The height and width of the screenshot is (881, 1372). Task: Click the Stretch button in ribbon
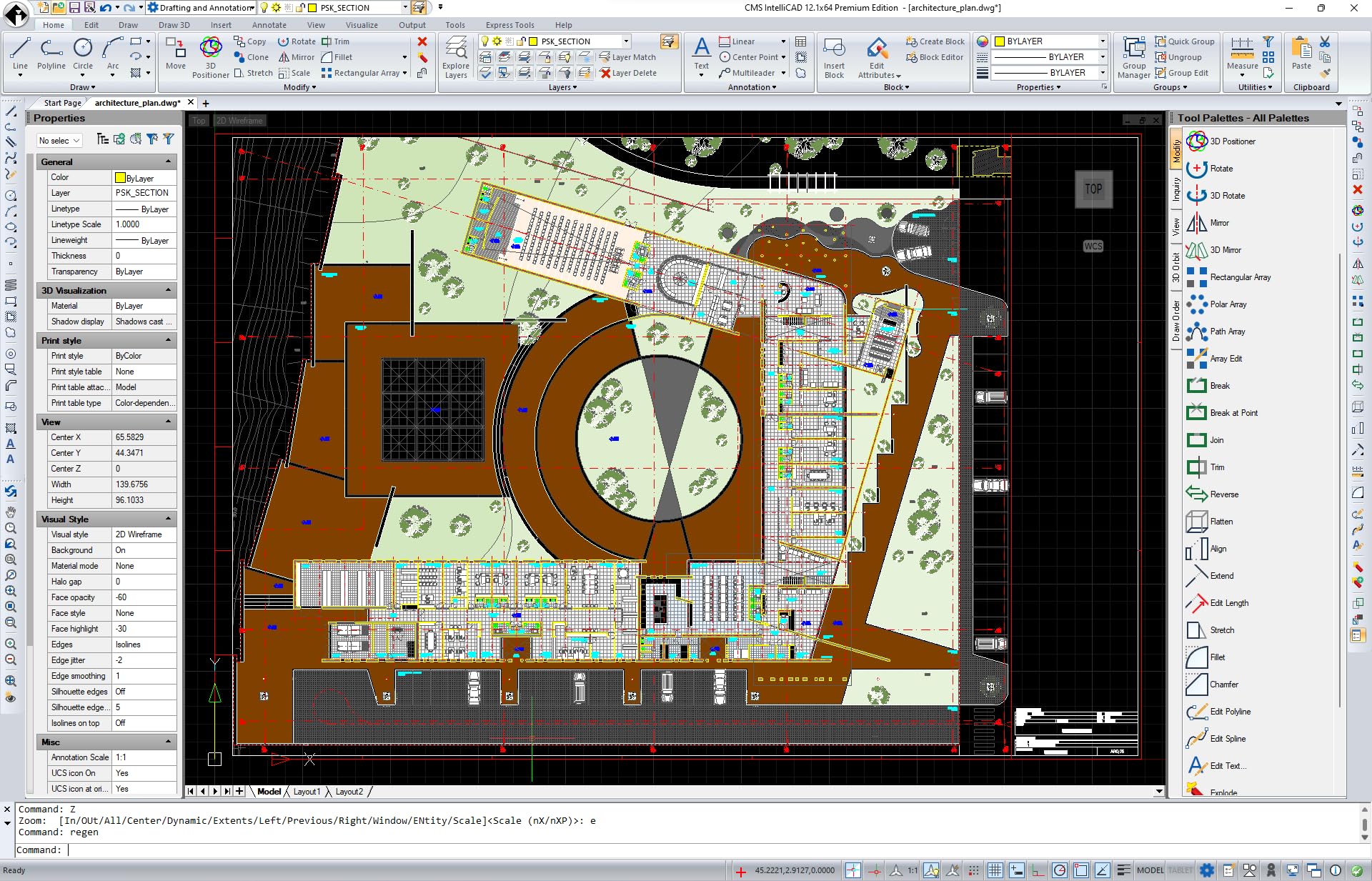click(254, 73)
